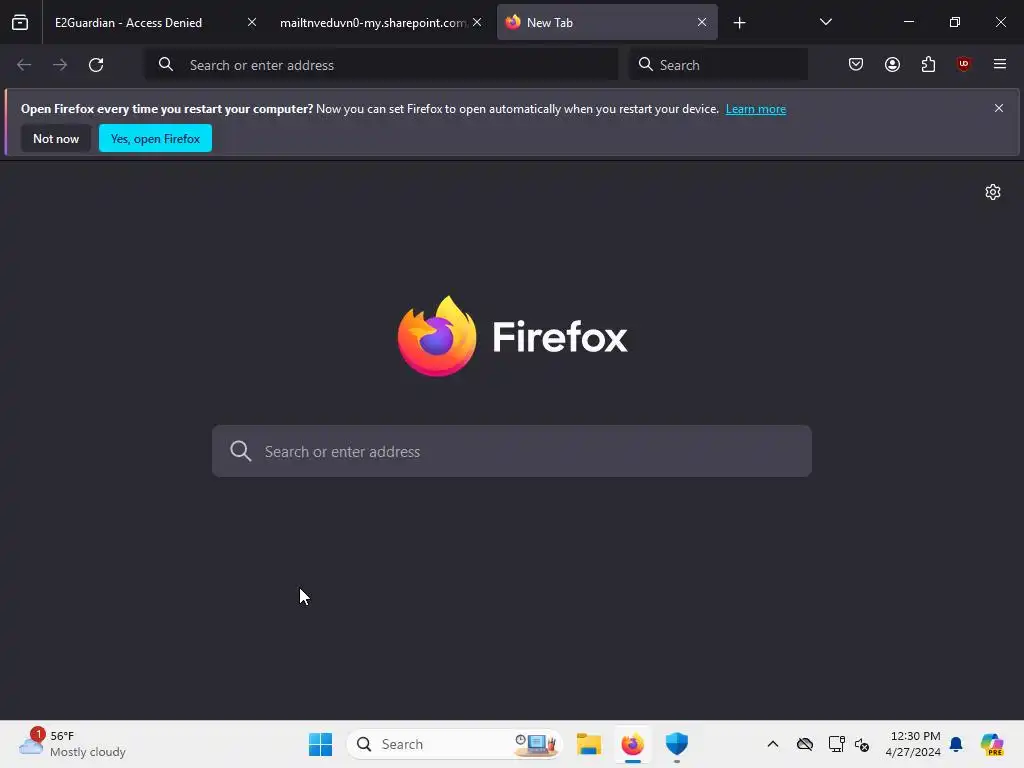Open notifications bell icon

pos(956,744)
